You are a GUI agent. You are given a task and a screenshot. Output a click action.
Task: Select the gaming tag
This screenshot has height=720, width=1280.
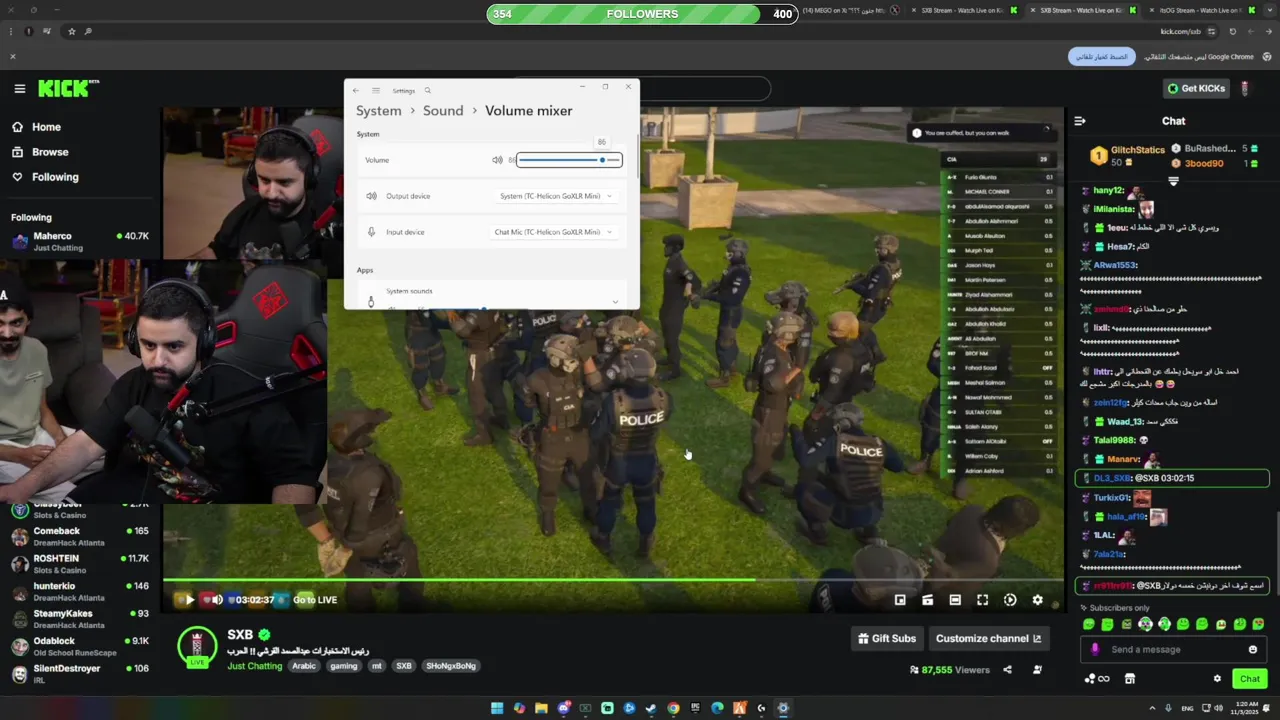[343, 666]
